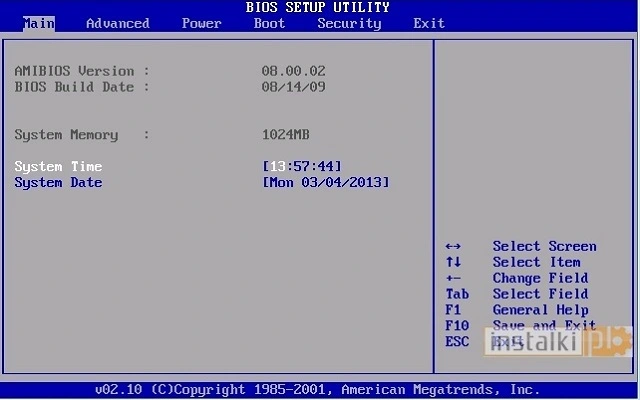This screenshot has height=400, width=640.
Task: Click the Select Item help text
Action: coord(536,262)
